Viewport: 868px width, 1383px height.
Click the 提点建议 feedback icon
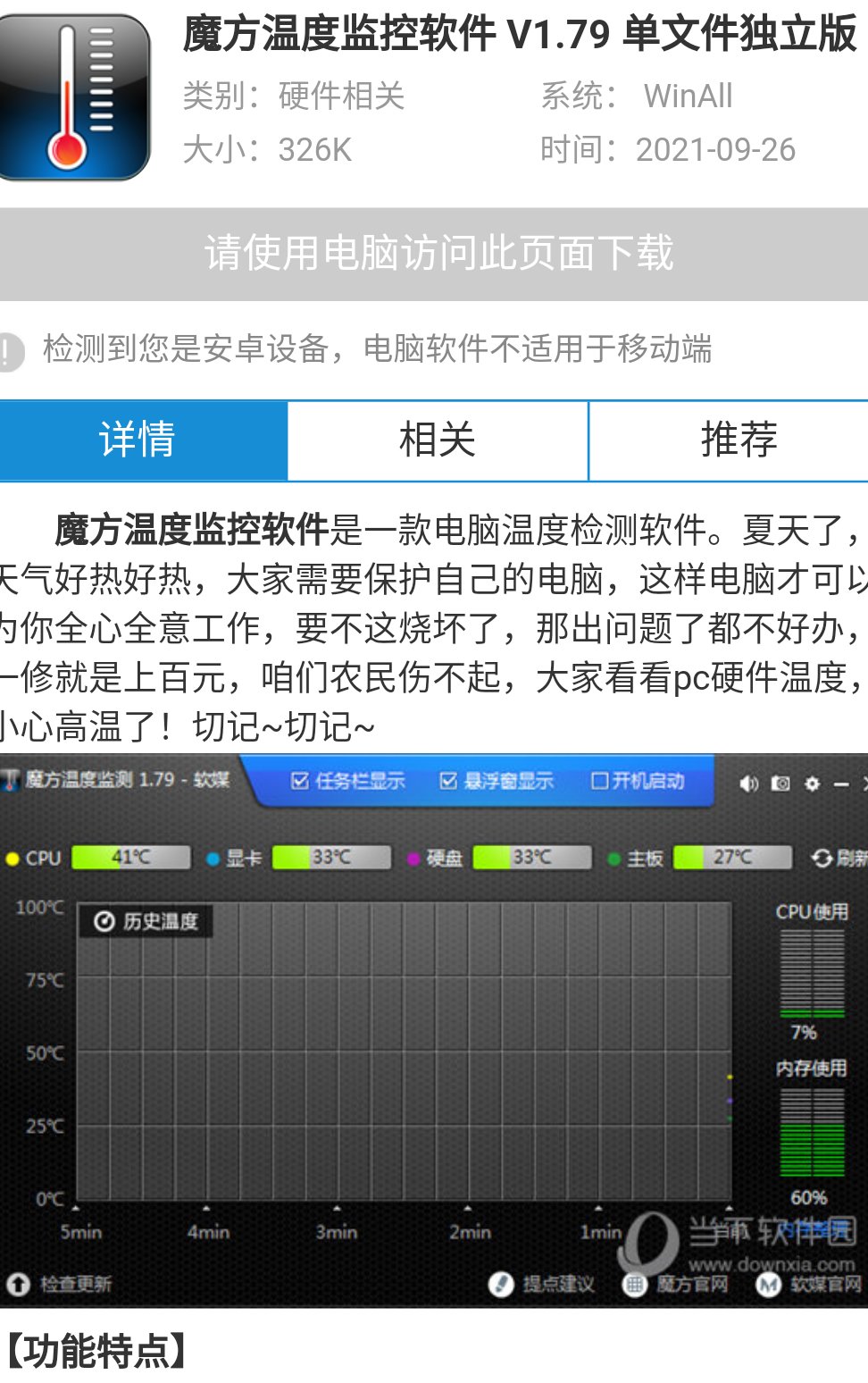click(501, 1284)
